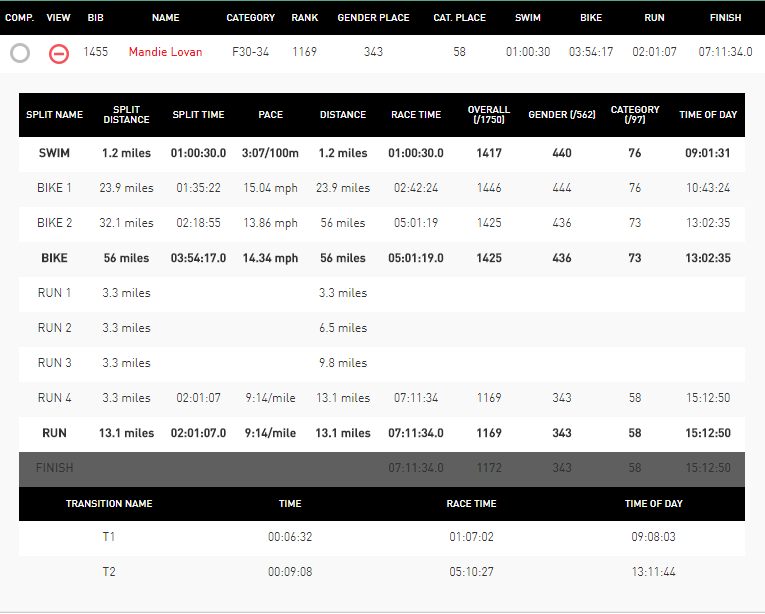The width and height of the screenshot is (765, 614).
Task: Select the RUN 4 row label
Action: 54,398
